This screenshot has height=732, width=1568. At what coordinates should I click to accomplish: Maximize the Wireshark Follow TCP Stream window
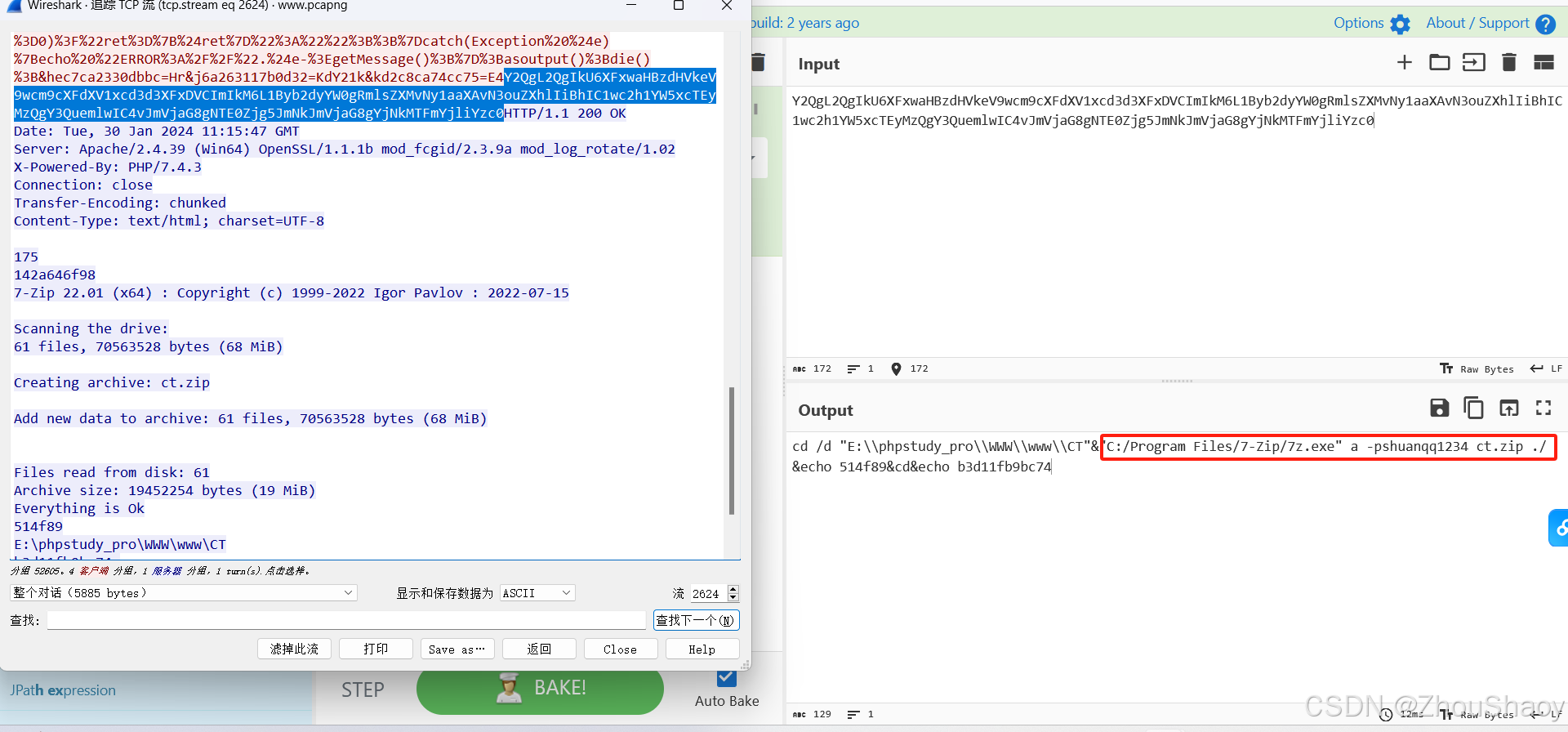tap(678, 6)
